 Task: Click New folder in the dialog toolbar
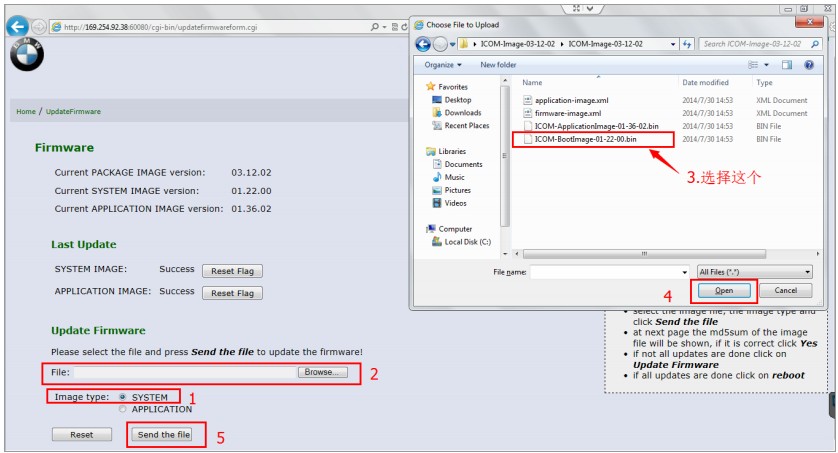(x=498, y=65)
